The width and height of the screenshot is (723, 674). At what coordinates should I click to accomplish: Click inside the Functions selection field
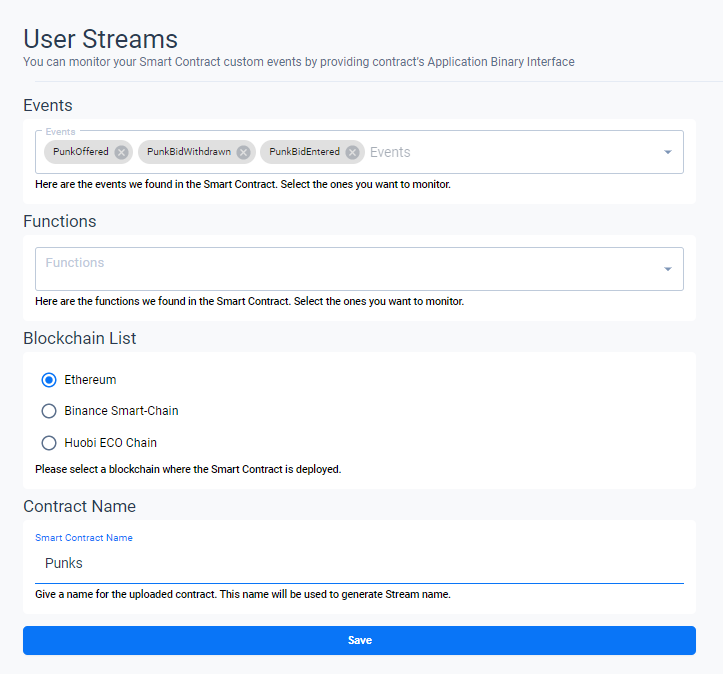point(340,269)
